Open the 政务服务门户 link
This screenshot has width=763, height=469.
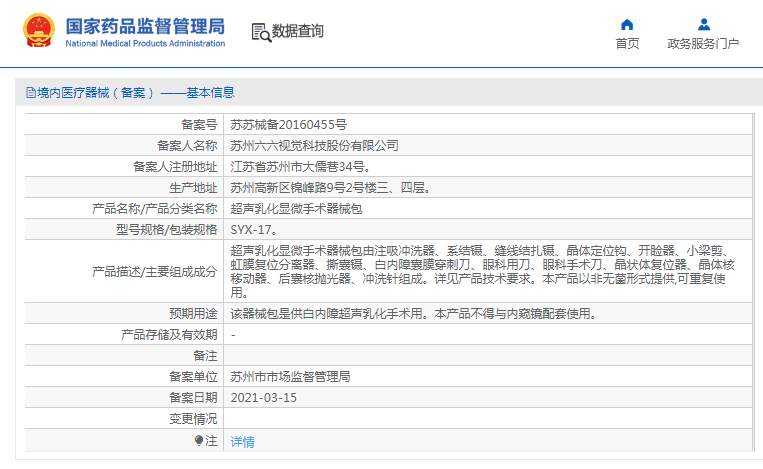click(703, 43)
